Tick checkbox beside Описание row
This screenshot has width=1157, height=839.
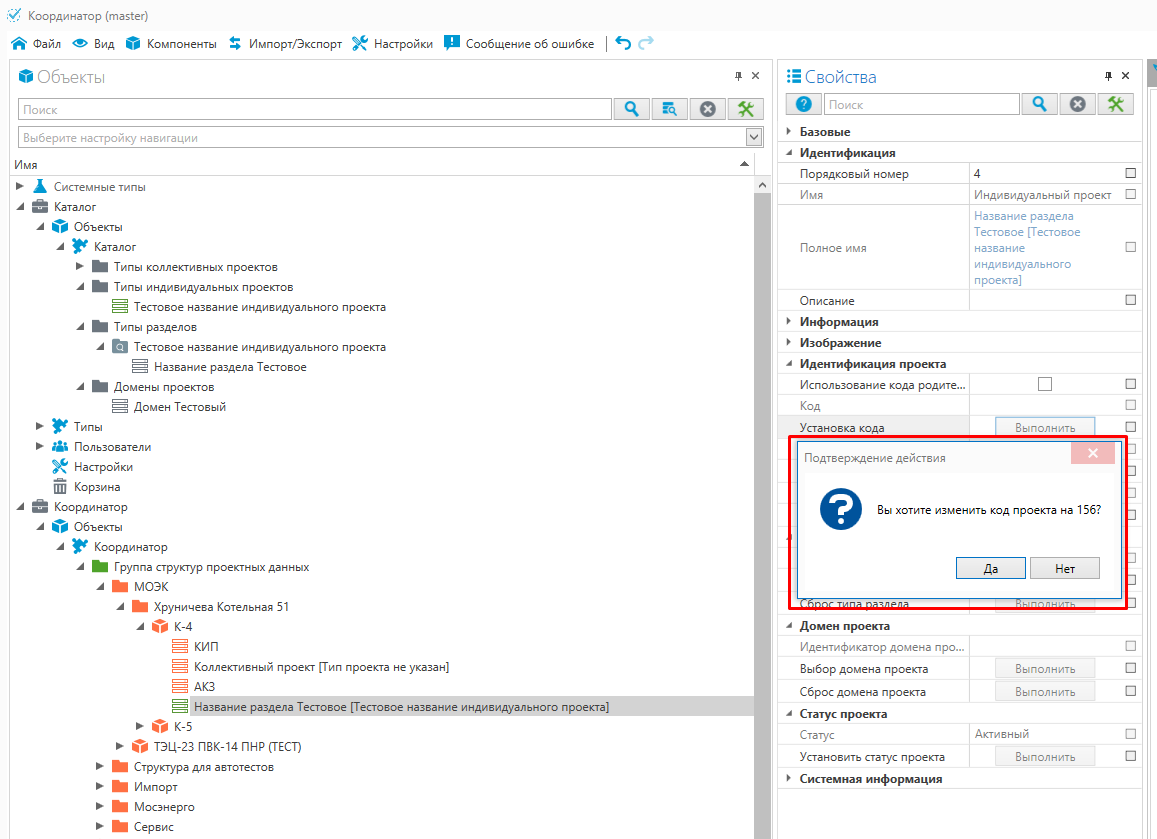[1130, 300]
